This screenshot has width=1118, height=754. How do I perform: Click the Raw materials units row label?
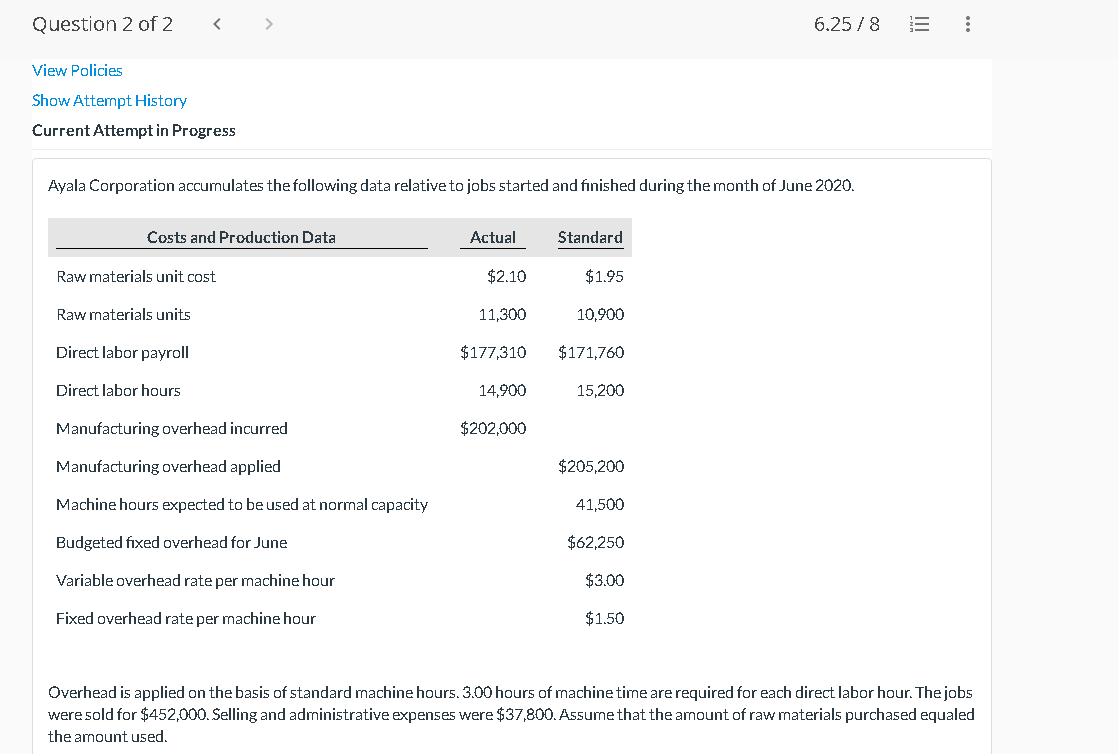[x=123, y=315]
